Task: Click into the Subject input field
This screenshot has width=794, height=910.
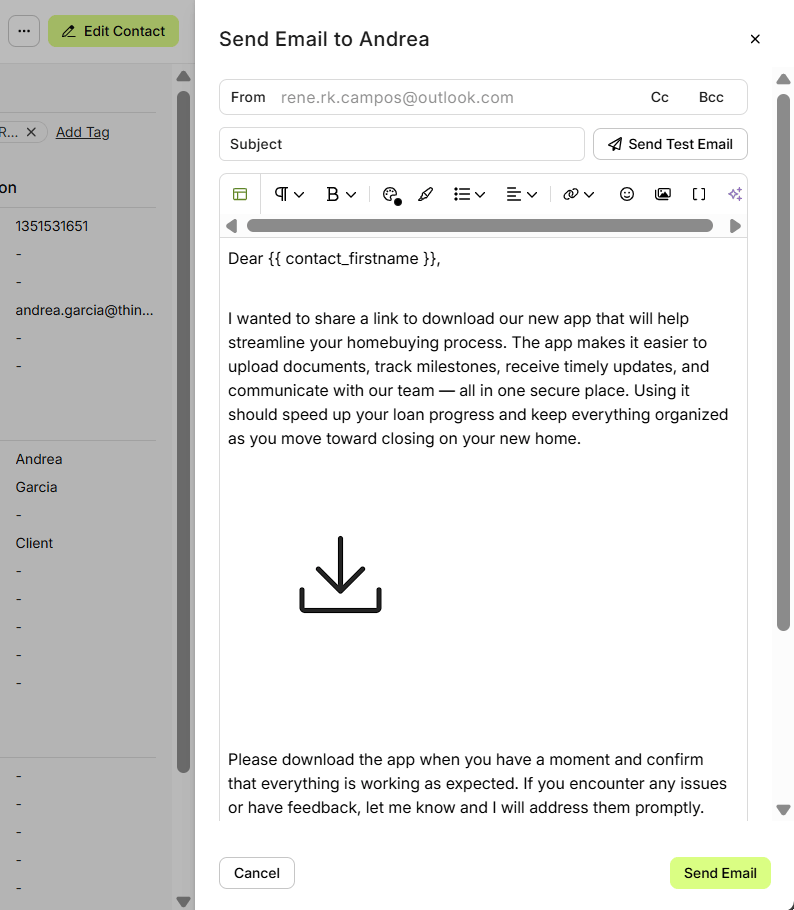Action: click(x=402, y=144)
